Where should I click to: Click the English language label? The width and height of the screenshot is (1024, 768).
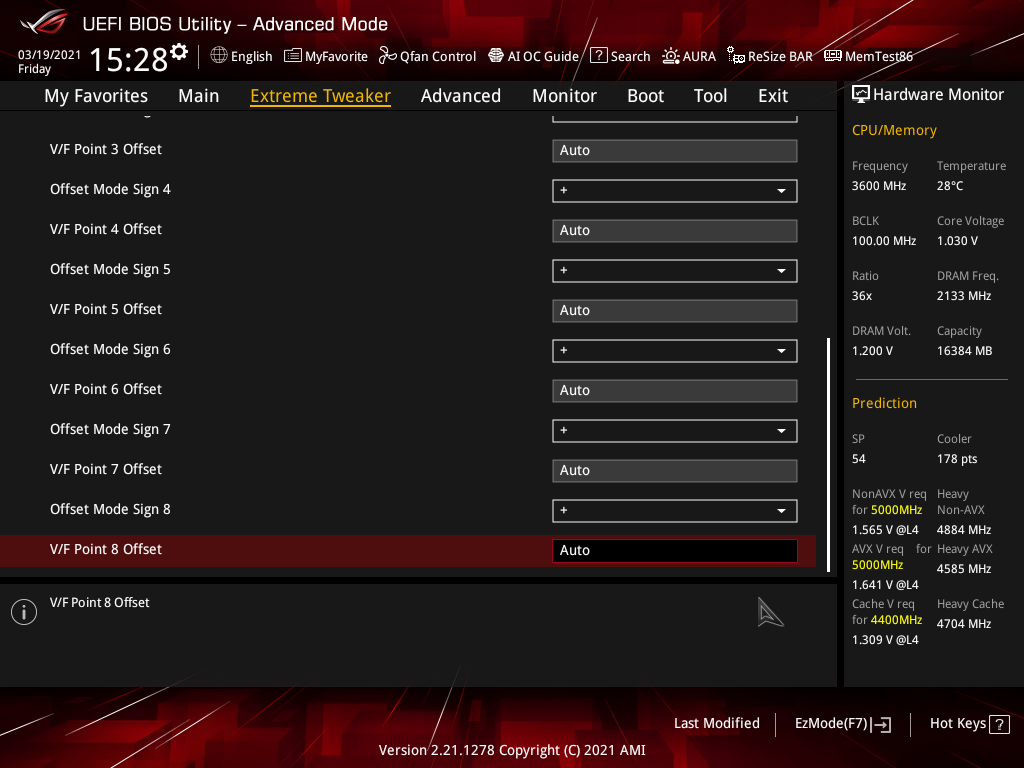tap(251, 56)
